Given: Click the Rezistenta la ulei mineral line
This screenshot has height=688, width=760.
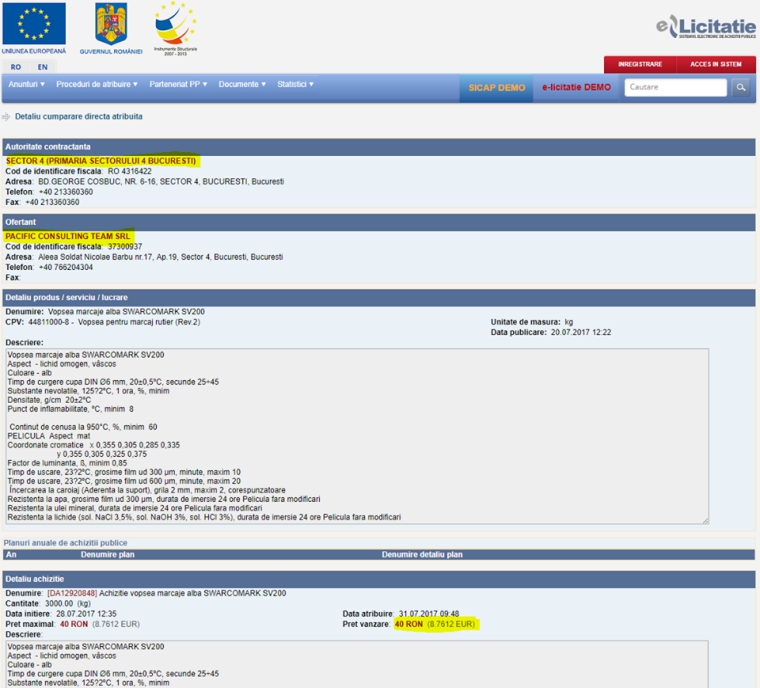Looking at the screenshot, I should pos(135,509).
